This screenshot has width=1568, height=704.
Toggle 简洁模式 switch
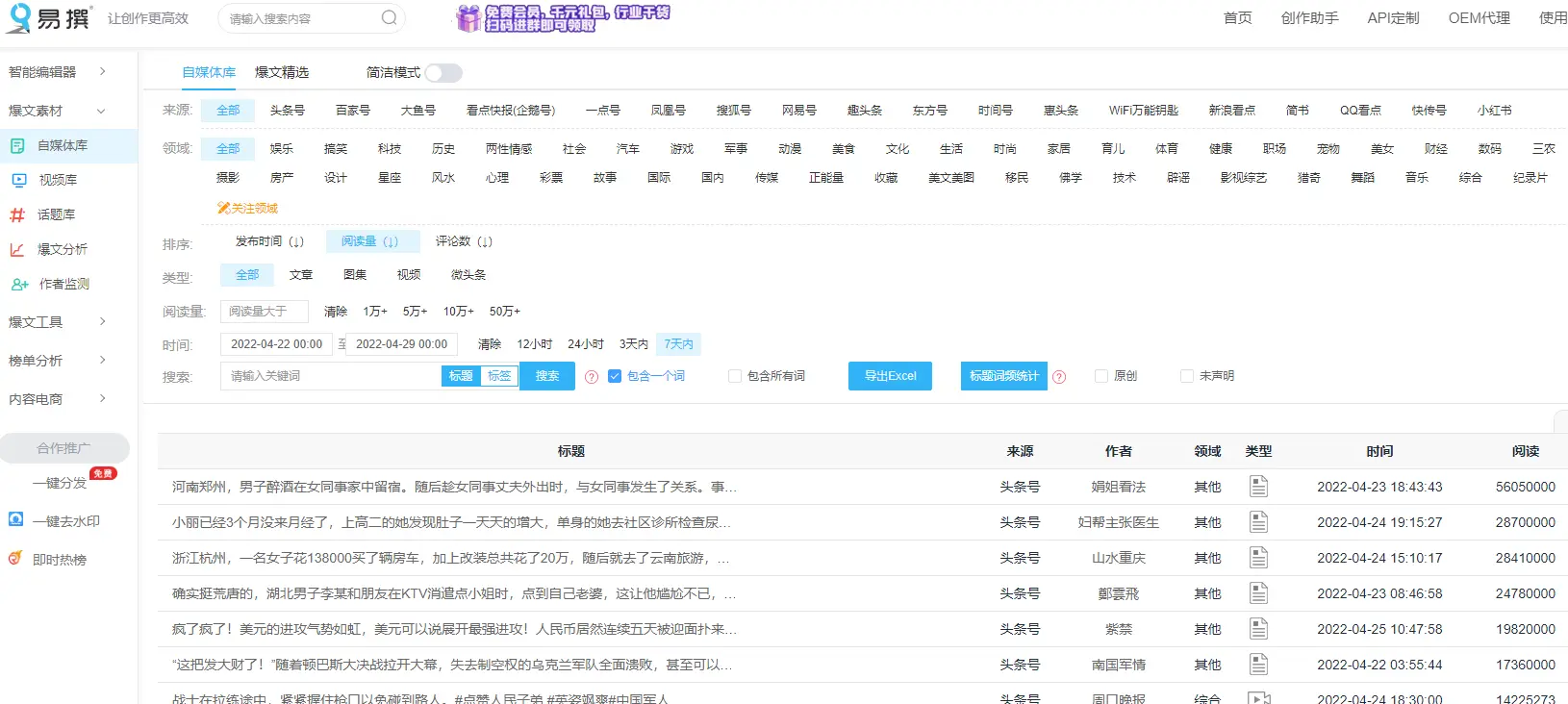point(443,73)
